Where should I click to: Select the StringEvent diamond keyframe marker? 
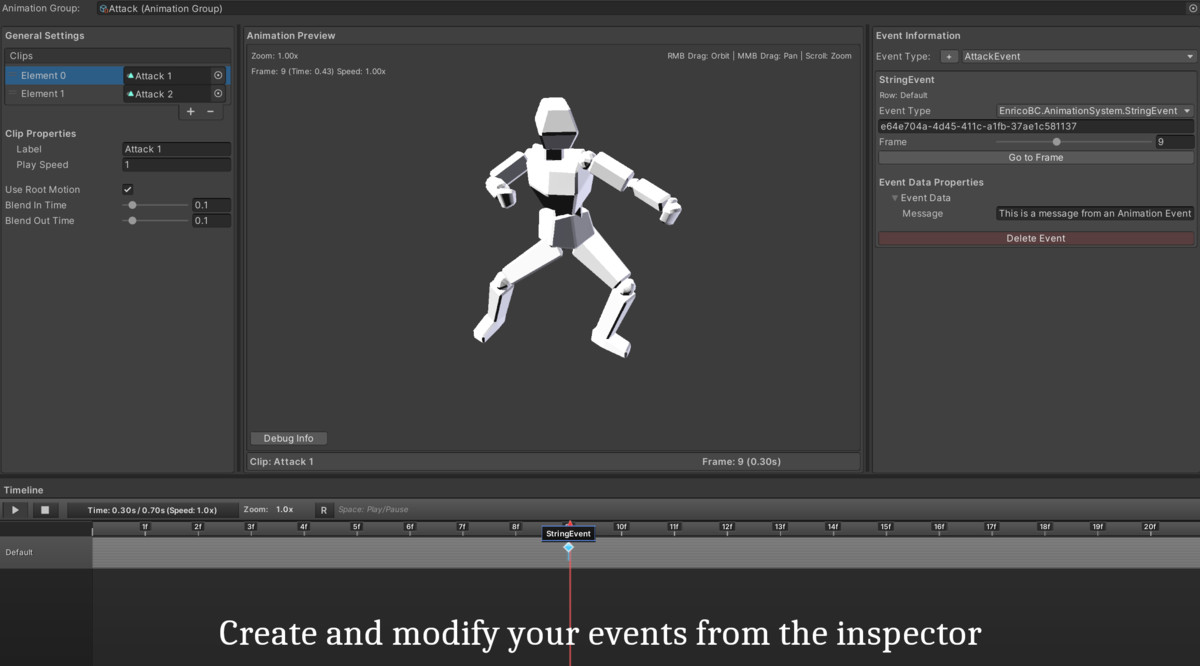(x=568, y=547)
